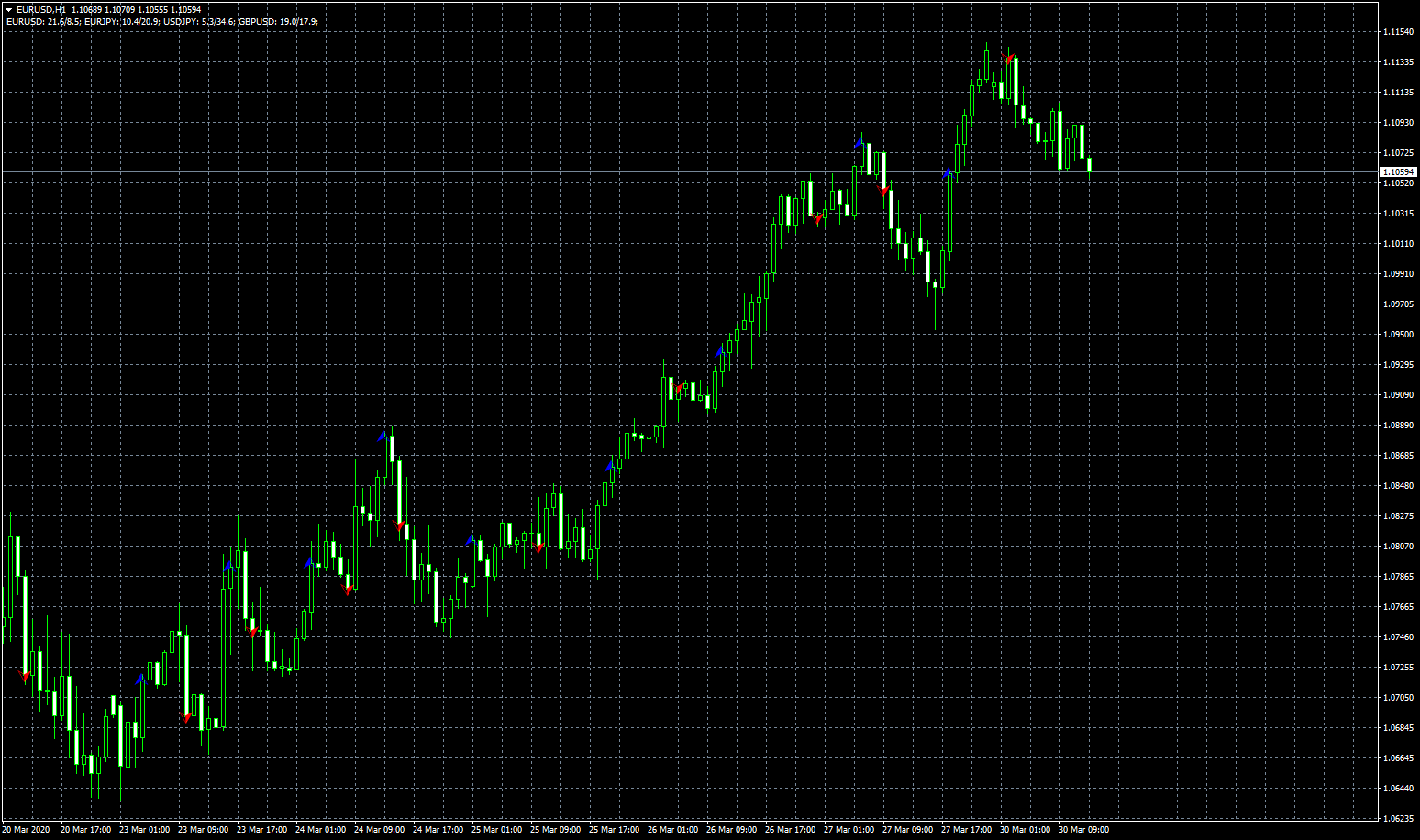Click the triangle beside the EURUSD,H1 title
This screenshot has height=840, width=1420.
[8, 10]
